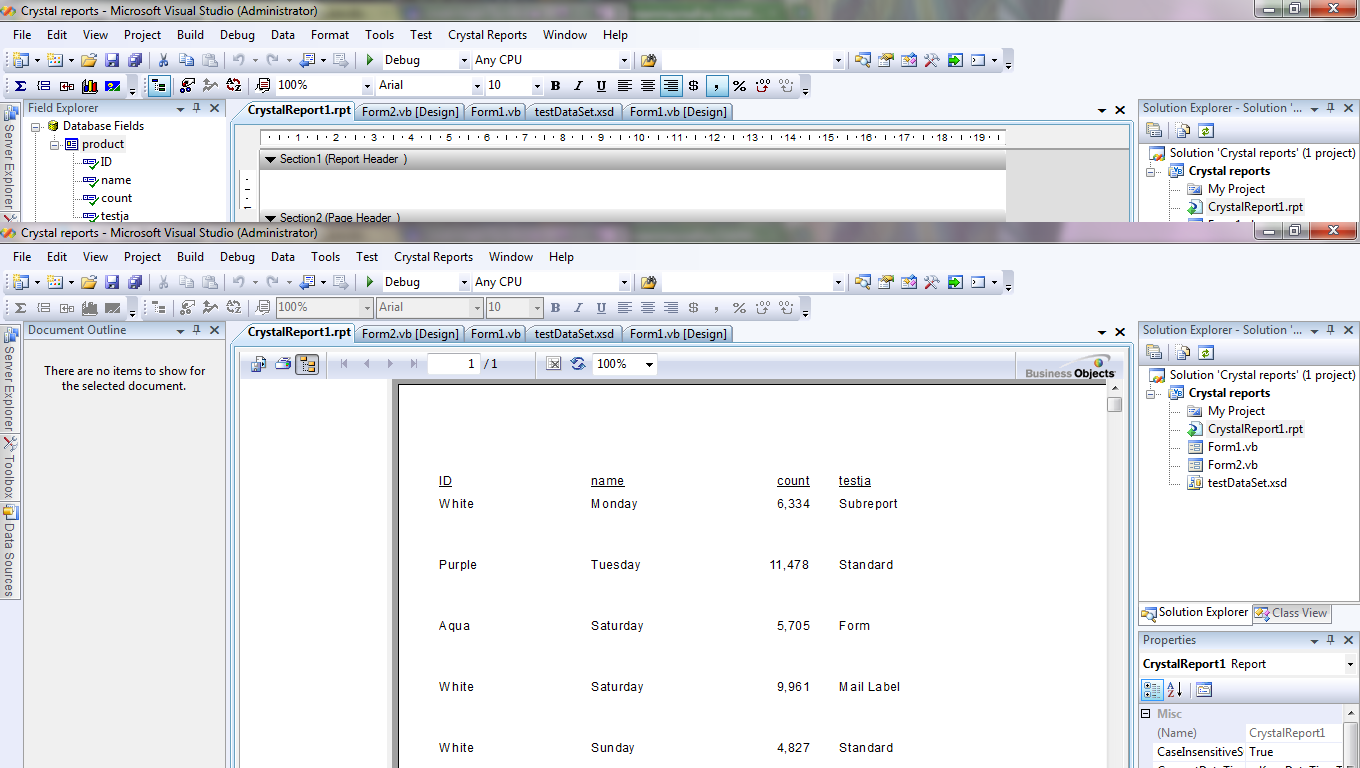This screenshot has width=1360, height=768.
Task: Click Show All Files icon in lower Solution Explorer
Action: click(x=1183, y=352)
